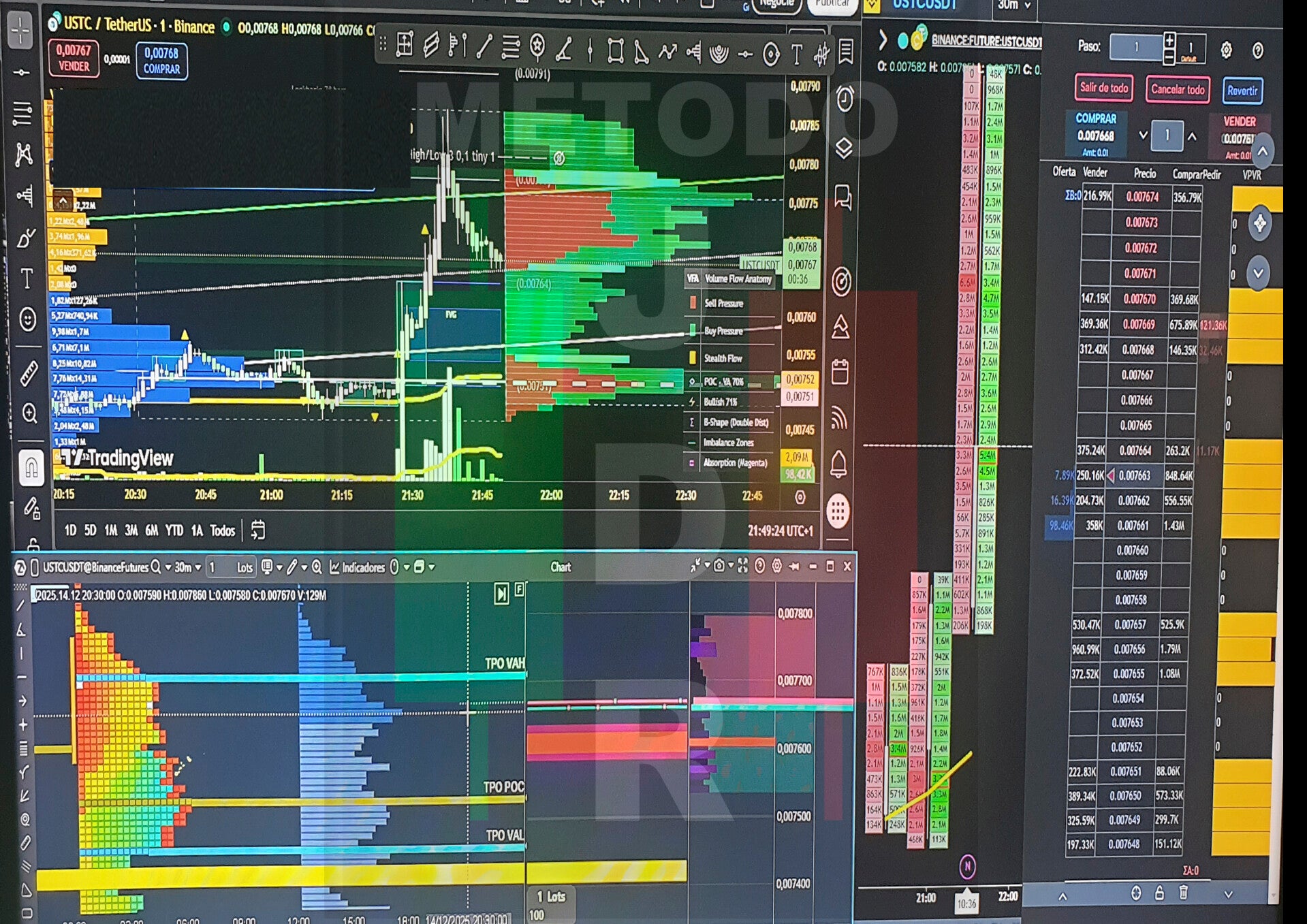Decrease order quantity with the down arrow
This screenshot has height=924, width=1307.
[1143, 135]
